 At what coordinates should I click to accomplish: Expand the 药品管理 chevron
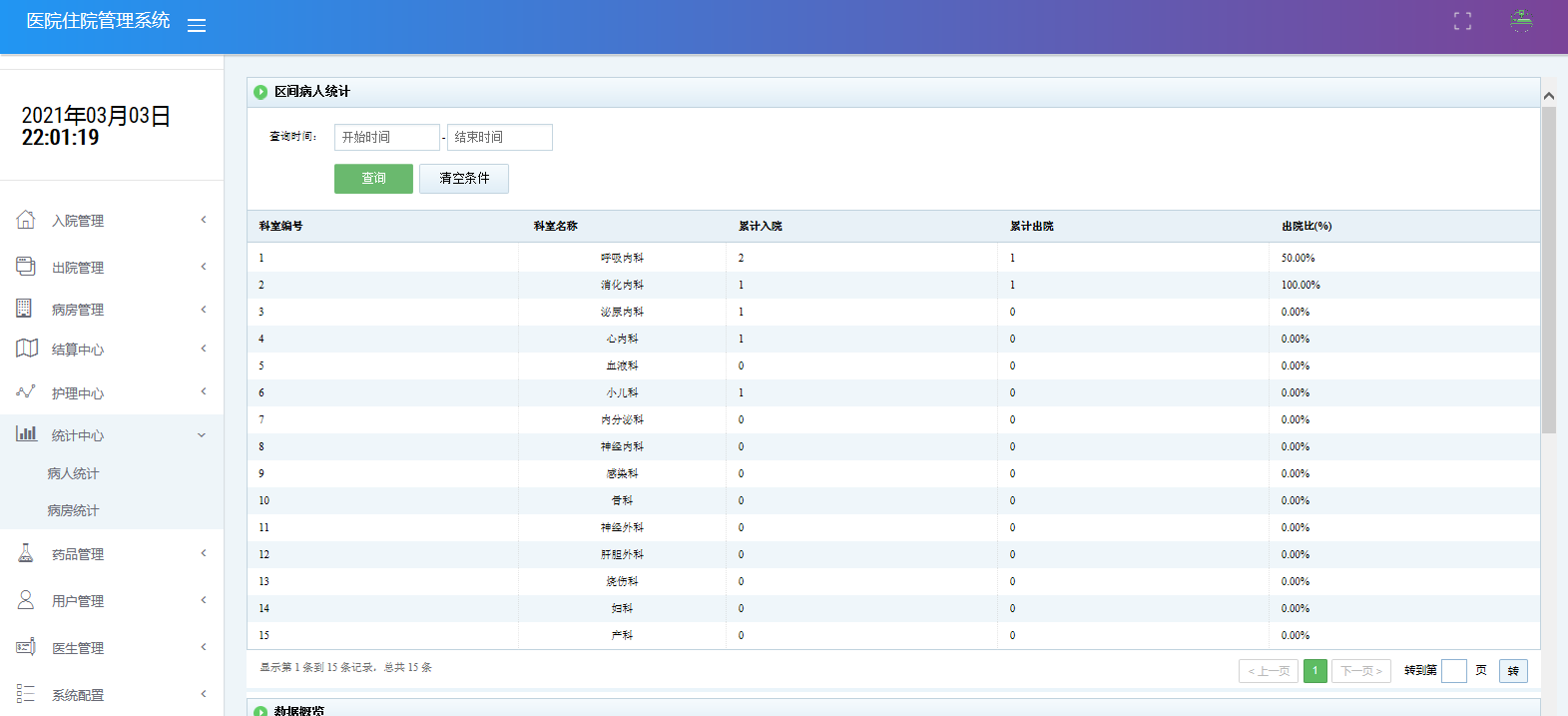pyautogui.click(x=204, y=553)
